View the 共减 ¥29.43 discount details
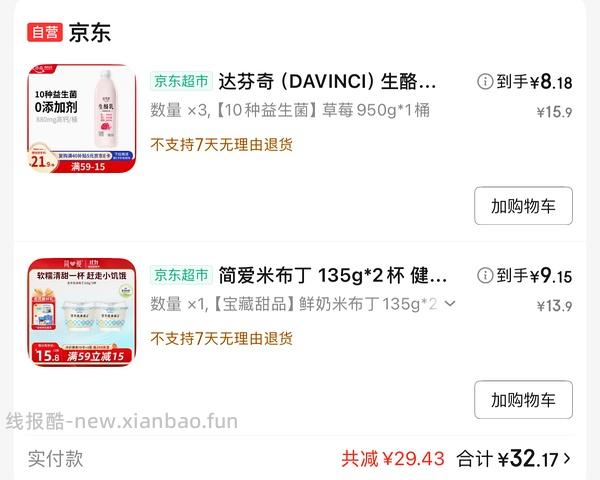600x480 pixels. 393,459
